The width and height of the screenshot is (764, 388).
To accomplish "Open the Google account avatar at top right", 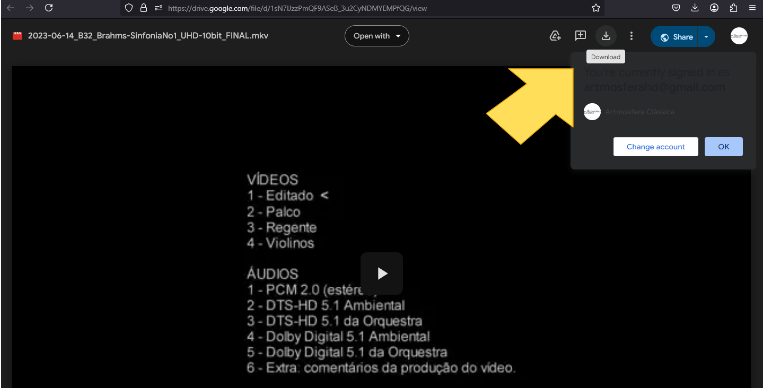I will [x=739, y=36].
